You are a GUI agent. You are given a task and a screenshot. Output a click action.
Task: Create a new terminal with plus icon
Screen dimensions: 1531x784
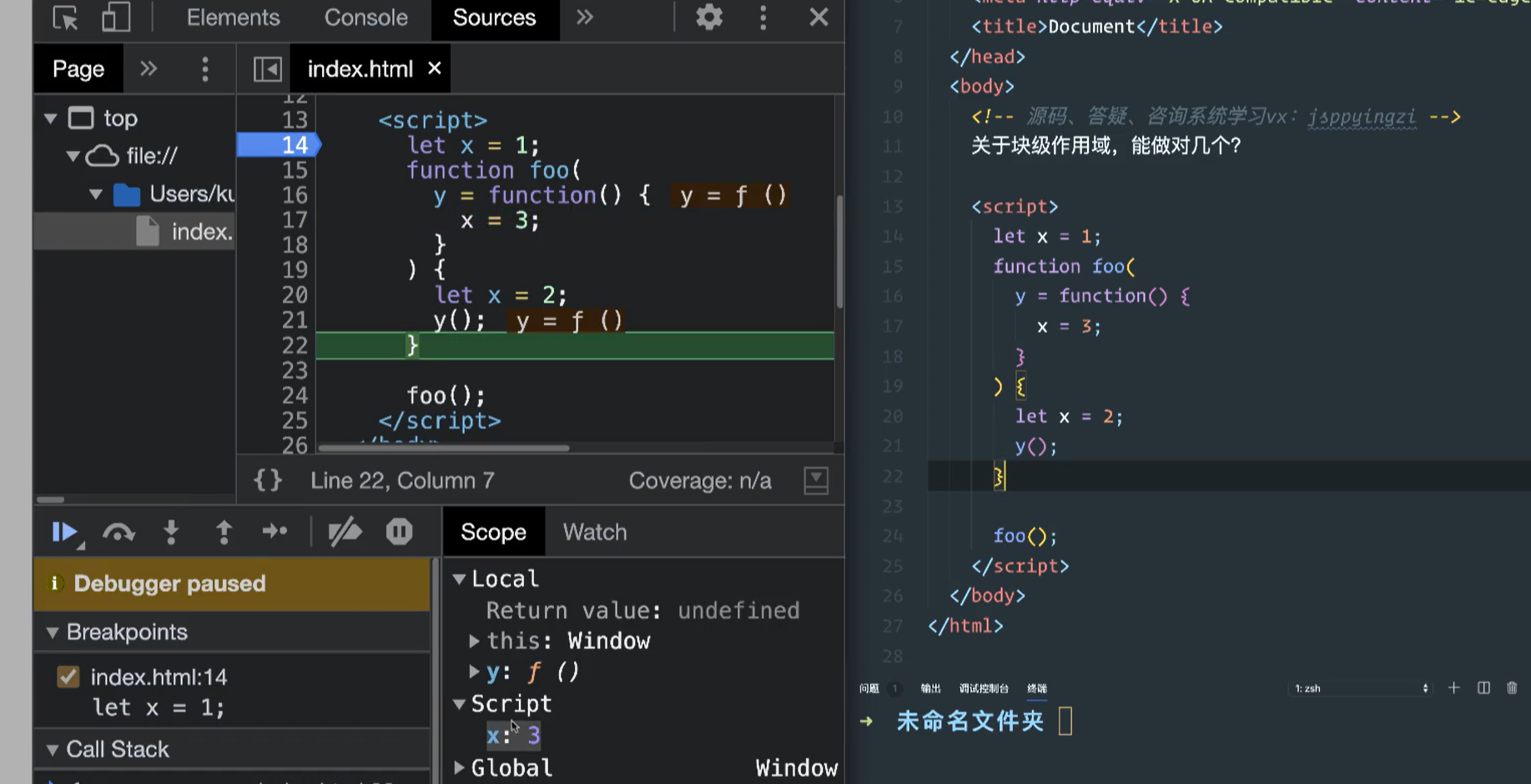1454,687
